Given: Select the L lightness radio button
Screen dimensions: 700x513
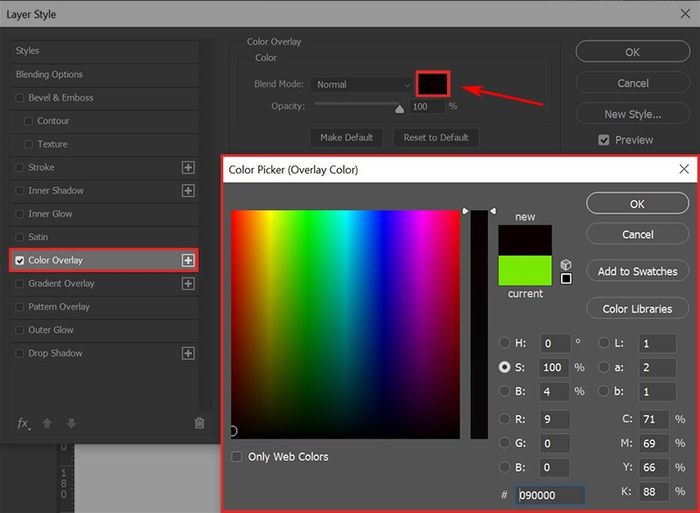Looking at the screenshot, I should [604, 343].
